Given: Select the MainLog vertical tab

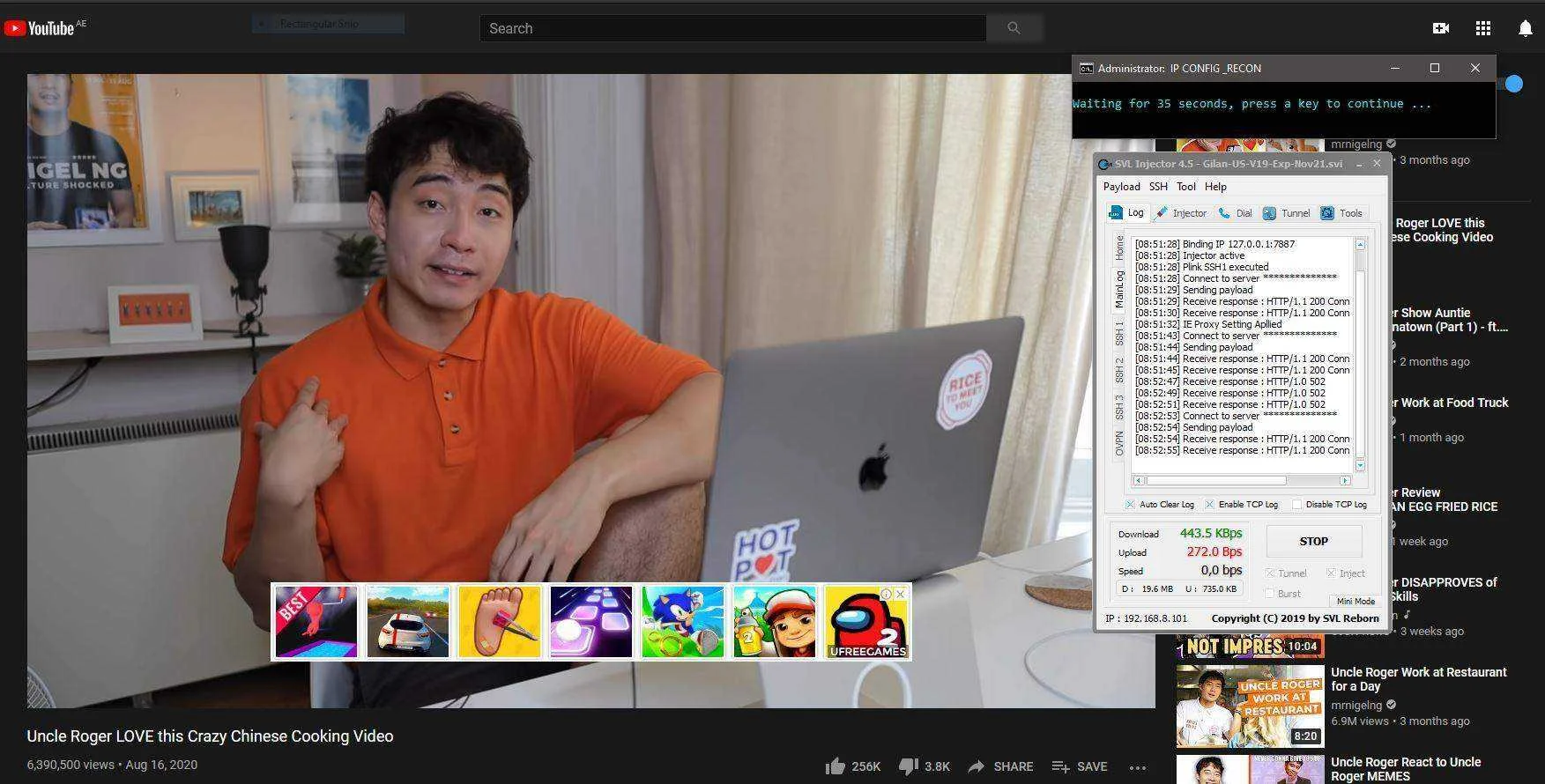Looking at the screenshot, I should point(1119,289).
